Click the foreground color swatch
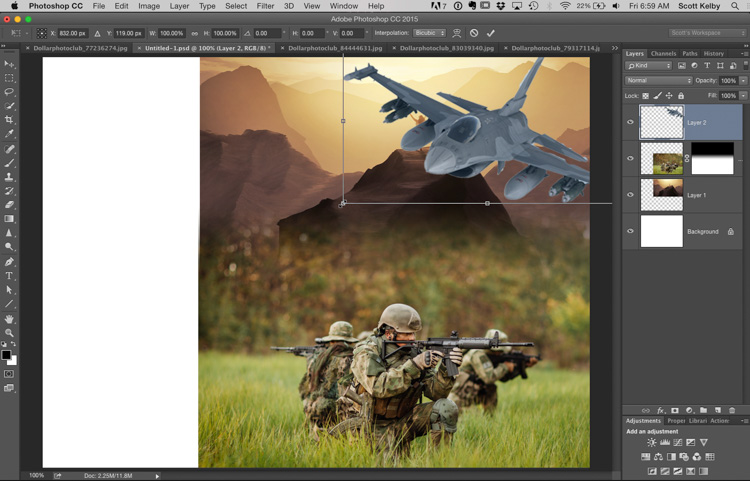The height and width of the screenshot is (481, 750). pyautogui.click(x=6, y=355)
